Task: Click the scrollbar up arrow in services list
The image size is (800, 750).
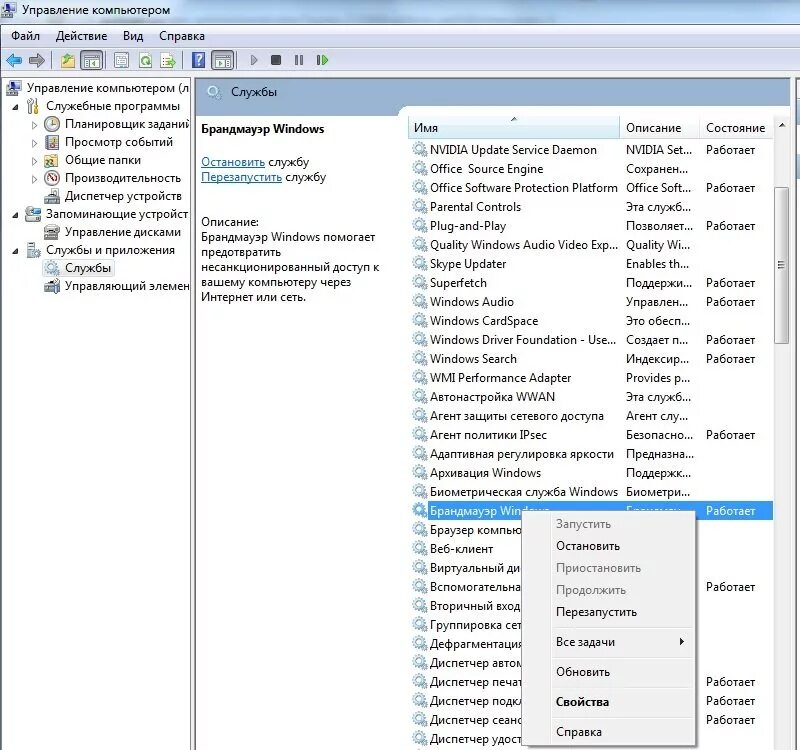Action: pos(782,125)
